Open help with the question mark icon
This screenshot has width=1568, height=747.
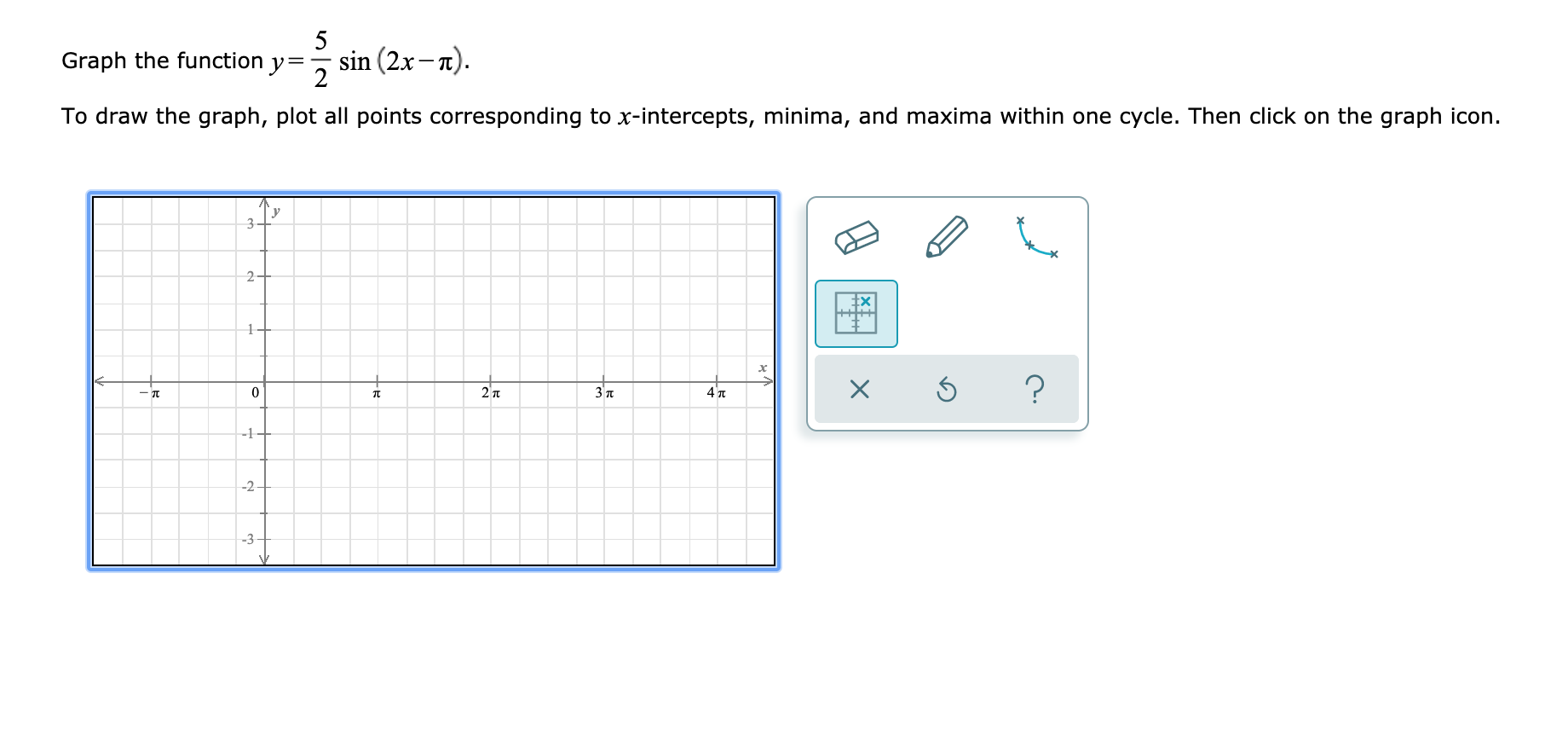(x=1036, y=390)
